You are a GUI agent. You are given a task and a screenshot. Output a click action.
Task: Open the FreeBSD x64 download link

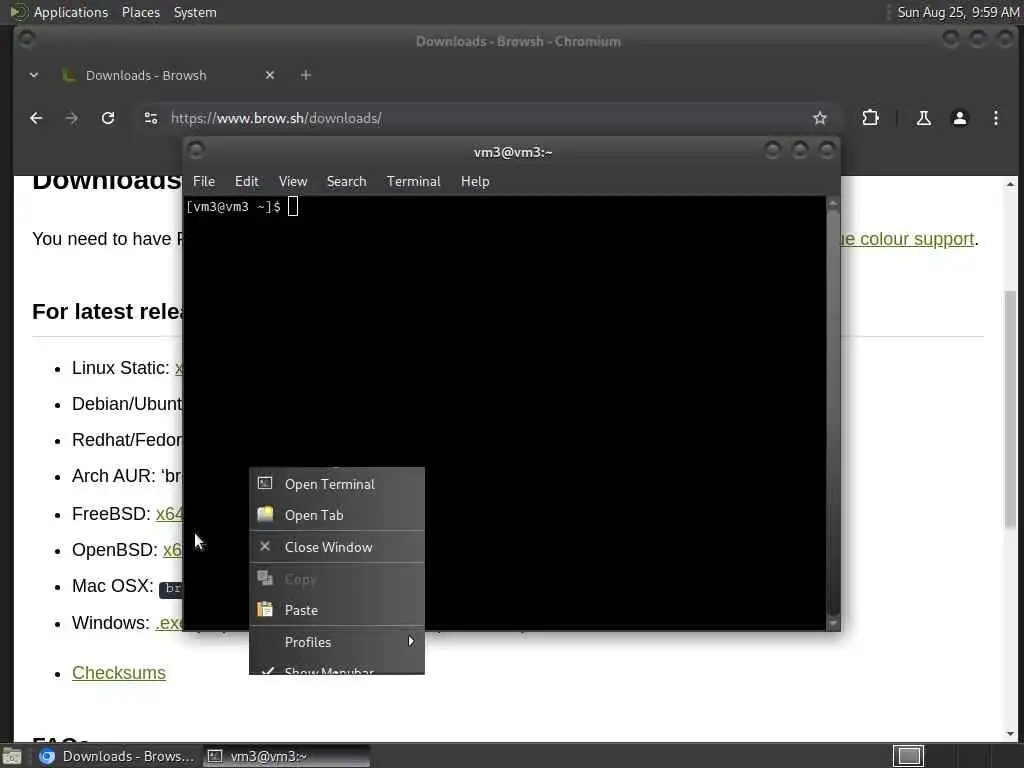coord(169,514)
